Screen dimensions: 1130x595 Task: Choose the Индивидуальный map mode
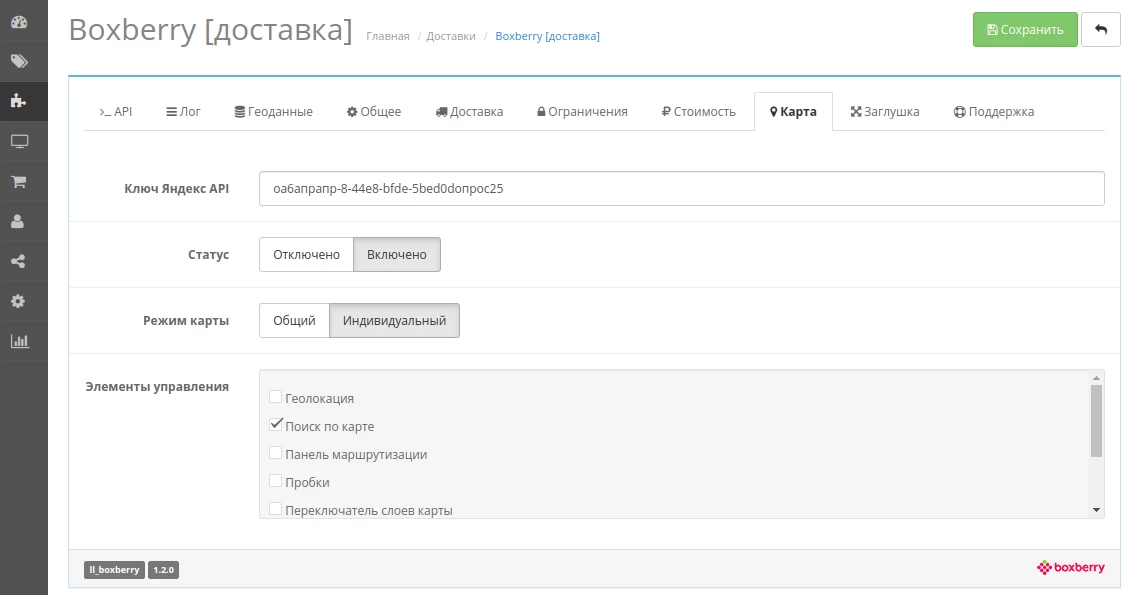point(394,321)
